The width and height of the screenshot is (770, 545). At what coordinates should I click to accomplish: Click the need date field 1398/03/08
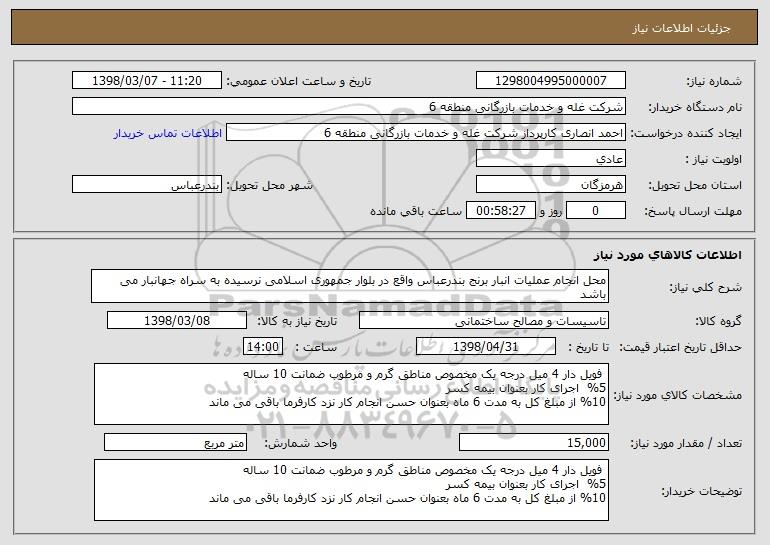click(x=177, y=321)
